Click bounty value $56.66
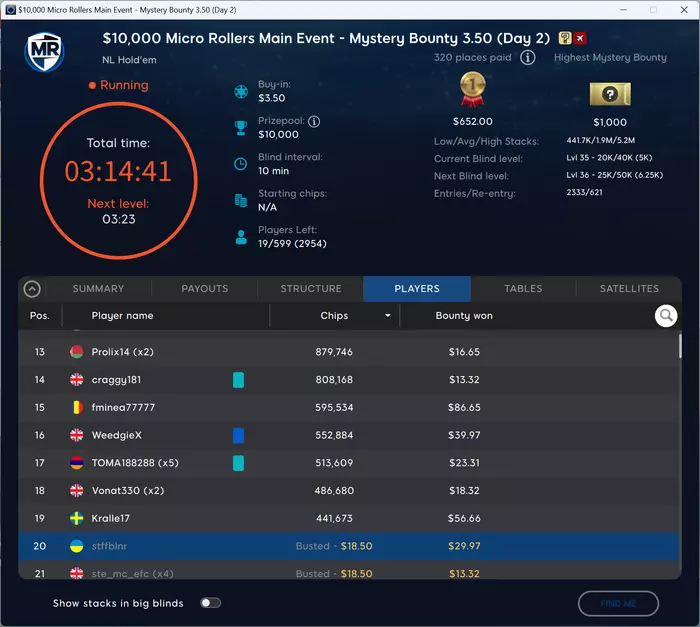 [464, 518]
